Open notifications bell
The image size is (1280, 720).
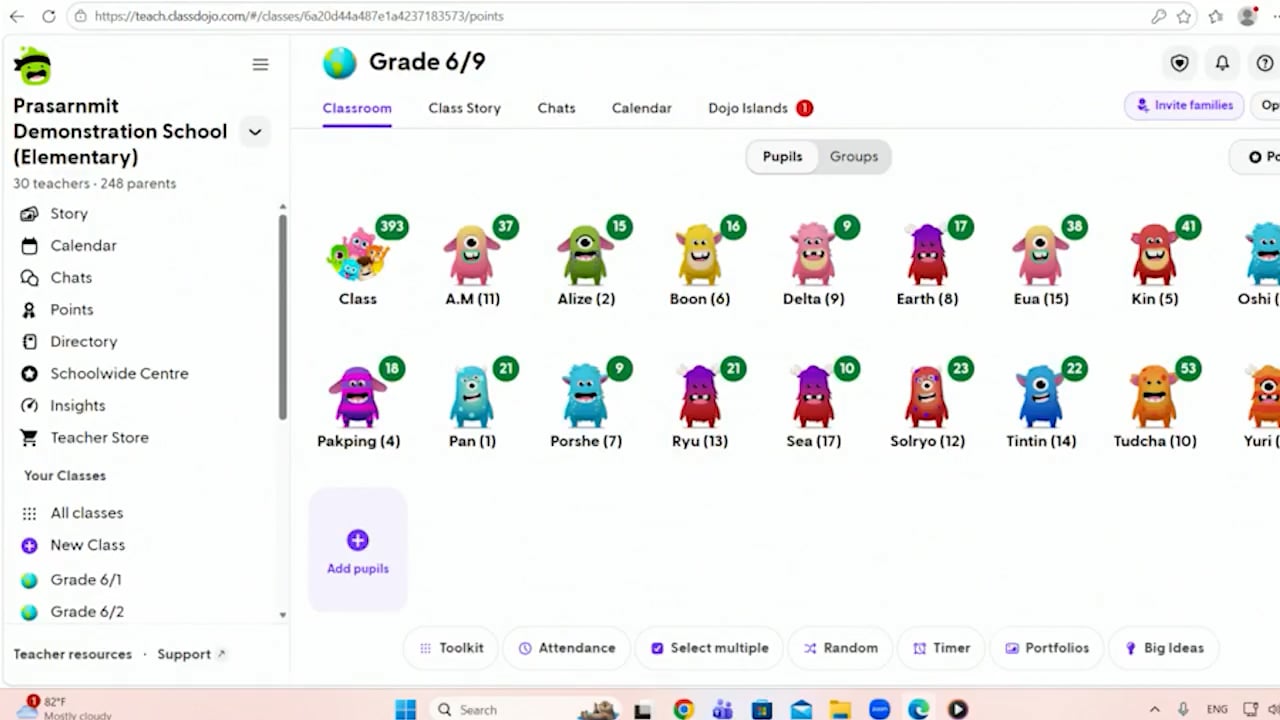(x=1222, y=63)
